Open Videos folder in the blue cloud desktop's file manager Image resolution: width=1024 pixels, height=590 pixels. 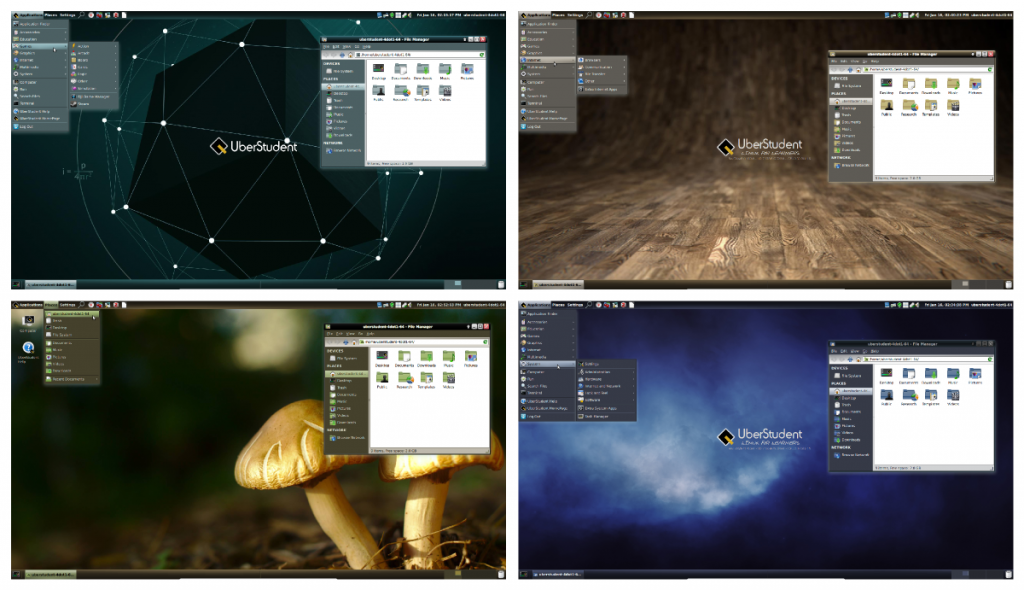click(953, 395)
